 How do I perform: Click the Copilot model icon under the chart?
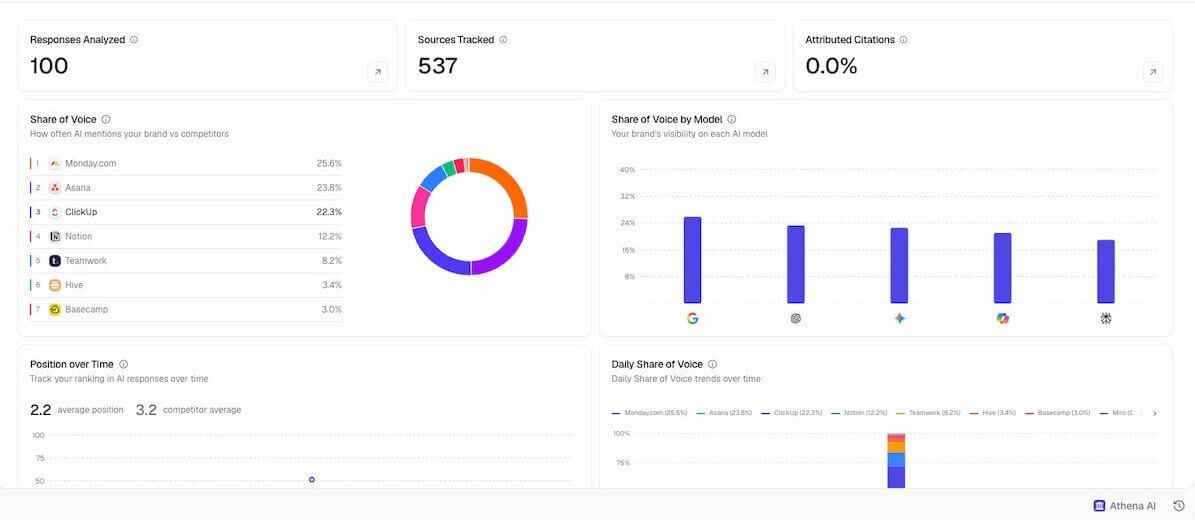point(1003,319)
